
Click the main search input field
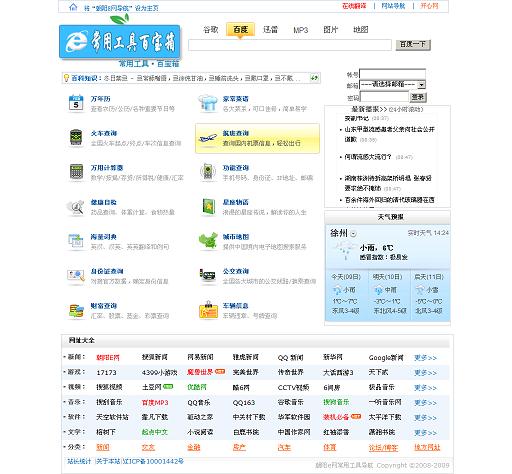(290, 45)
